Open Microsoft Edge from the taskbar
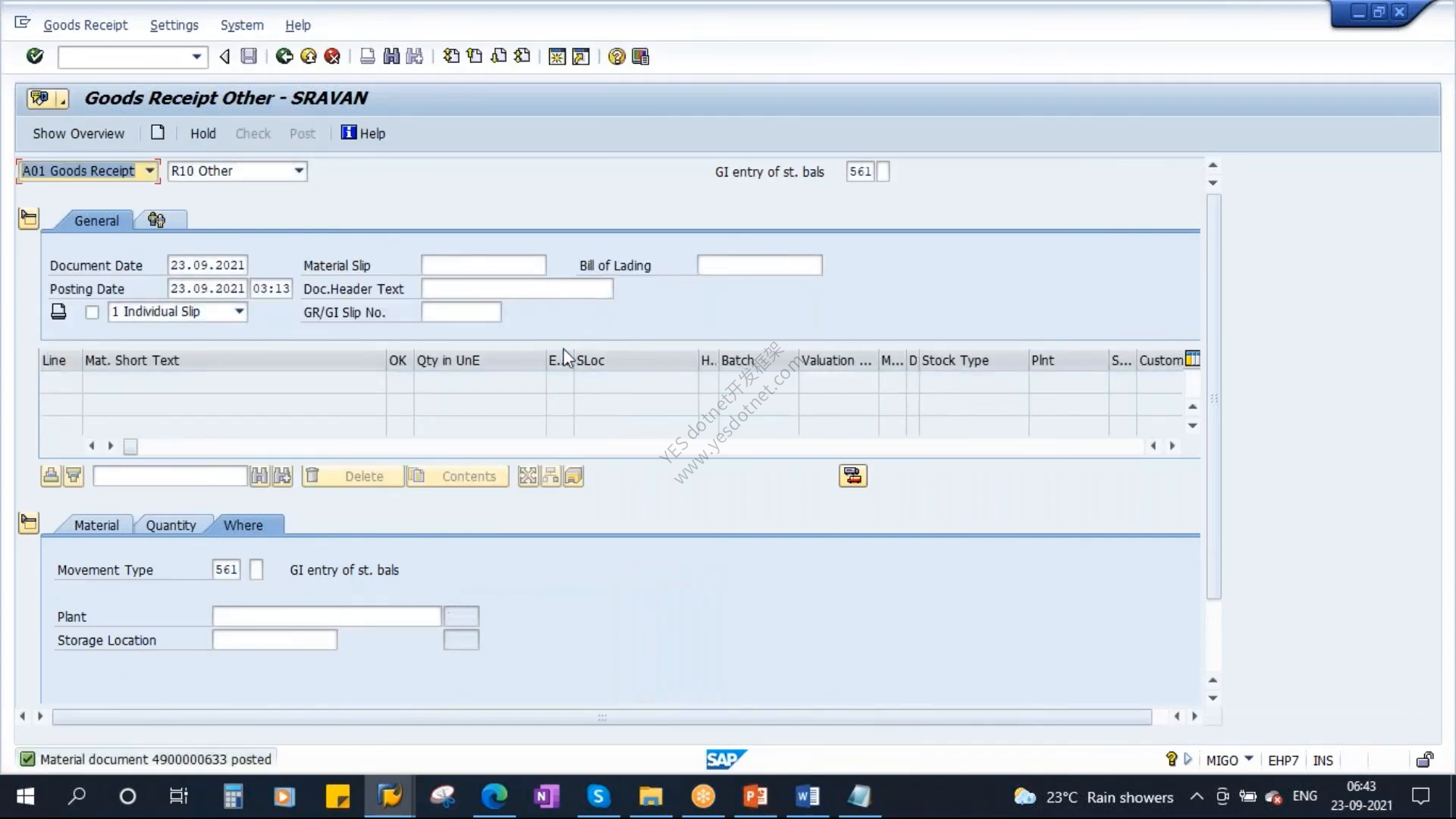The width and height of the screenshot is (1456, 819). click(494, 796)
